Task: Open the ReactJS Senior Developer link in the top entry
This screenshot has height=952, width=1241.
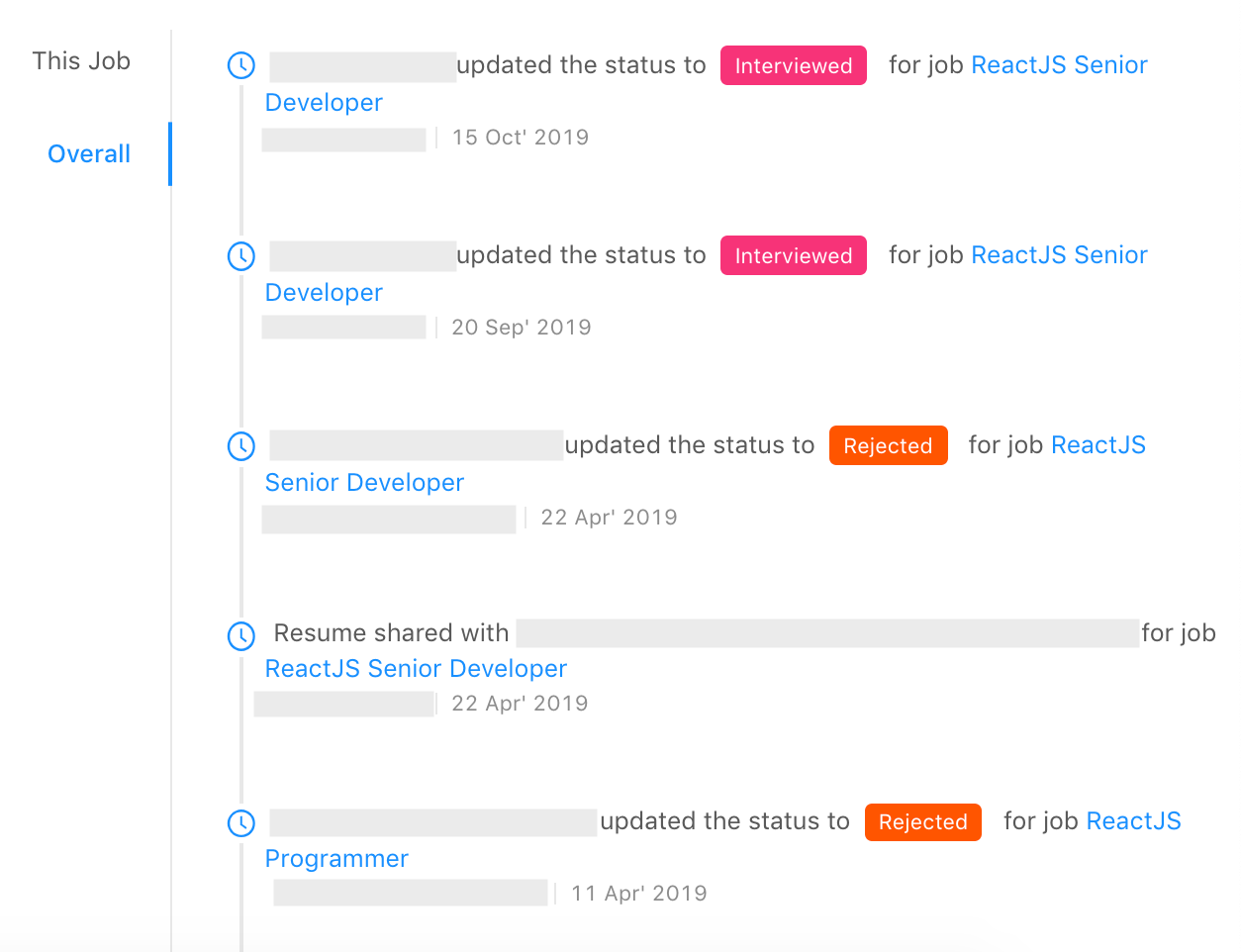Action: (1059, 64)
